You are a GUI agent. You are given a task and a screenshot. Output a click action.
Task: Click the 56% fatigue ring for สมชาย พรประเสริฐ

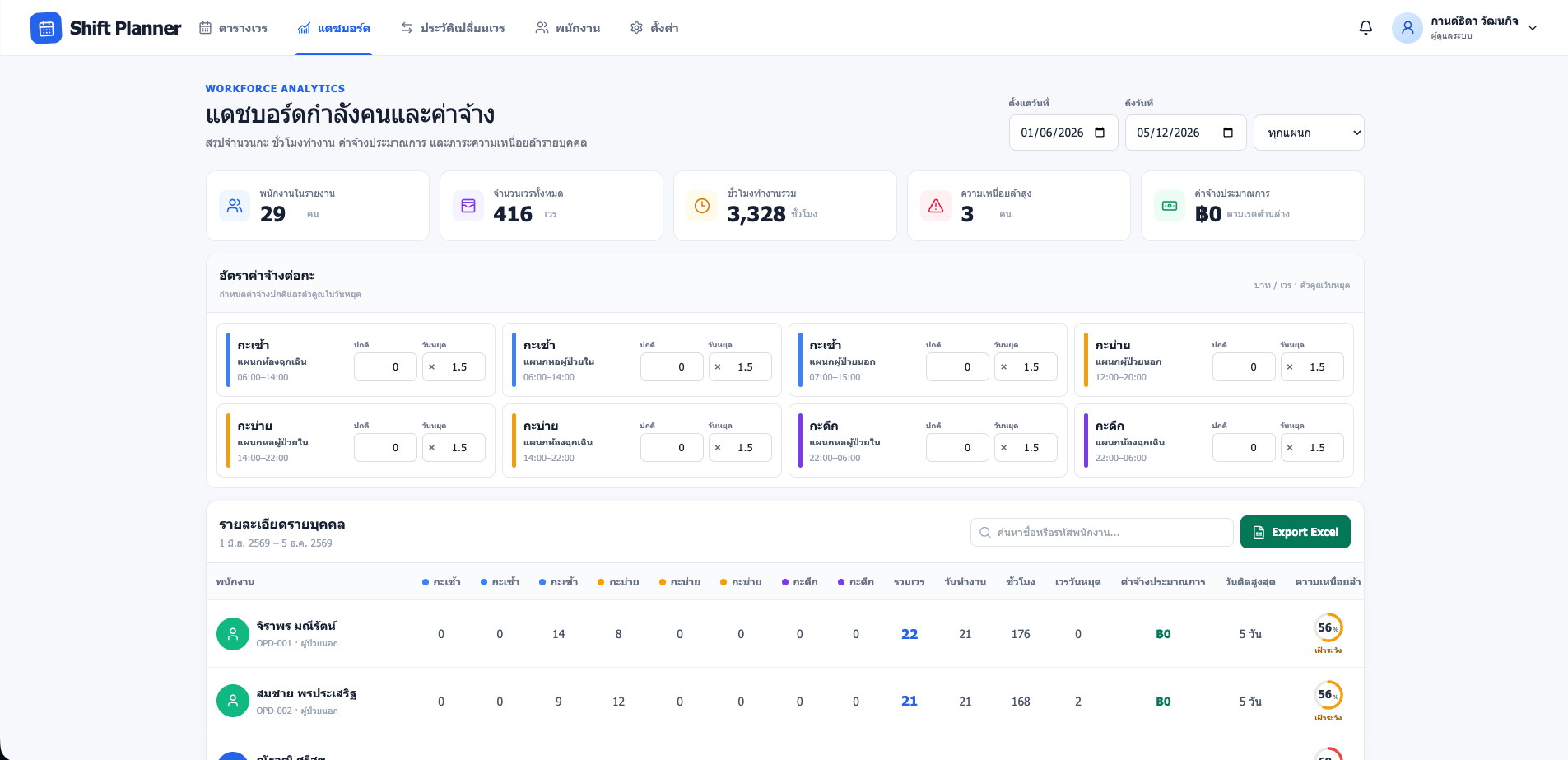point(1328,695)
